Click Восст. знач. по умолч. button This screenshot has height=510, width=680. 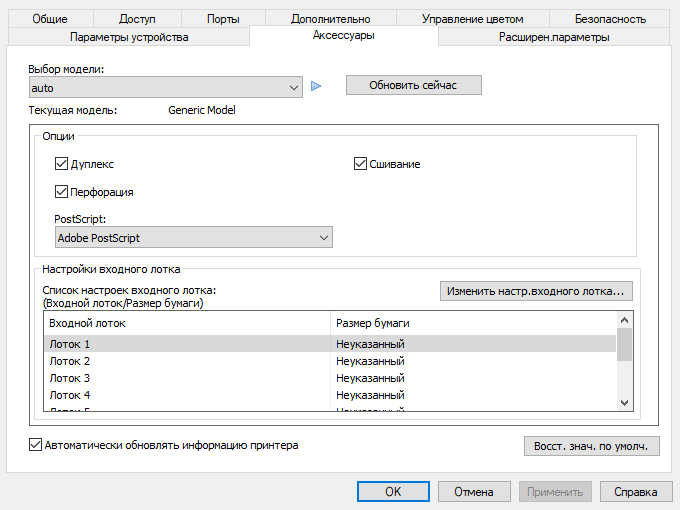point(591,446)
